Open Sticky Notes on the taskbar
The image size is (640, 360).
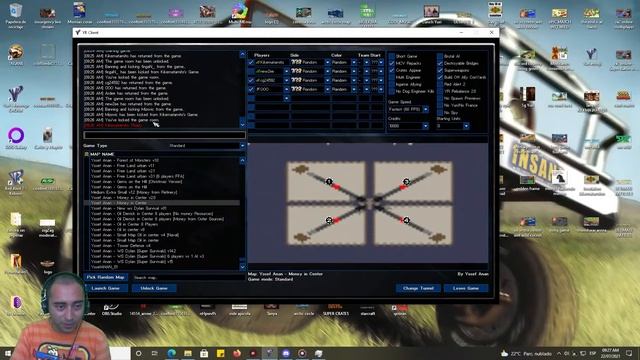tap(220, 353)
